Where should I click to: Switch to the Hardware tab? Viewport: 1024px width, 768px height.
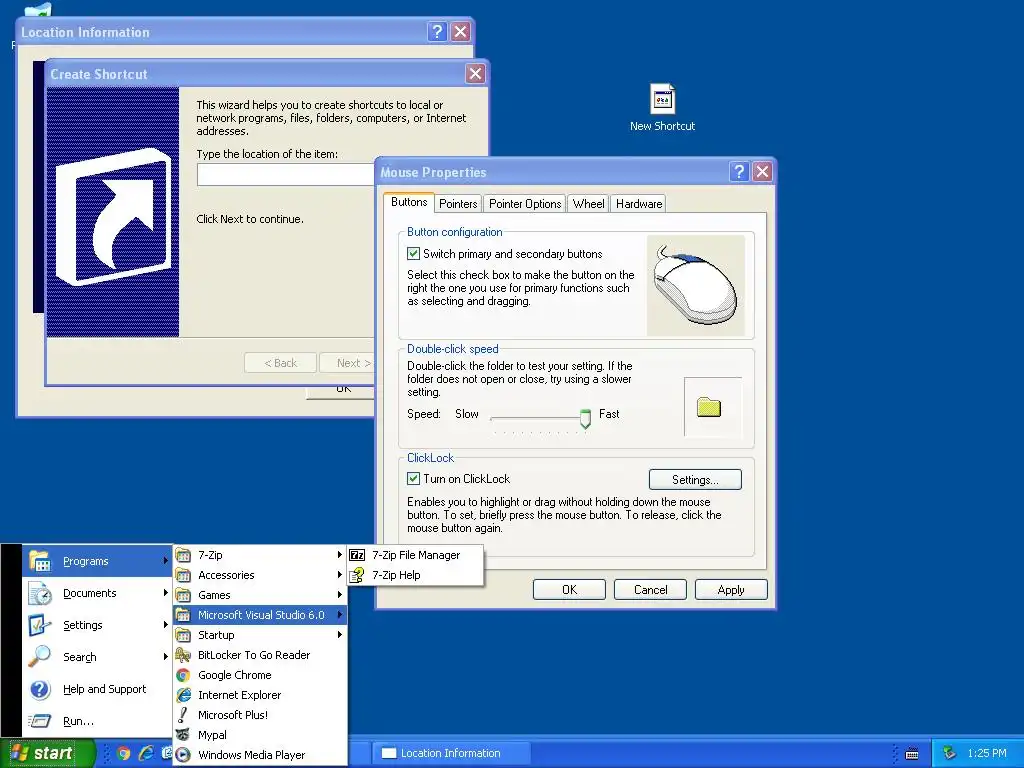tap(639, 204)
